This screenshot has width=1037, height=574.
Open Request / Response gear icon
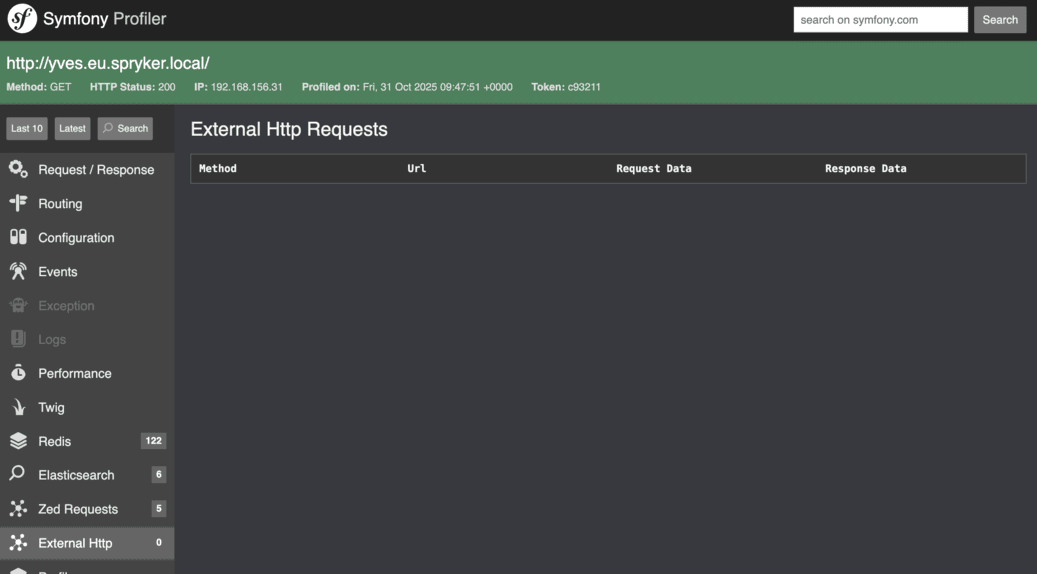(x=18, y=170)
